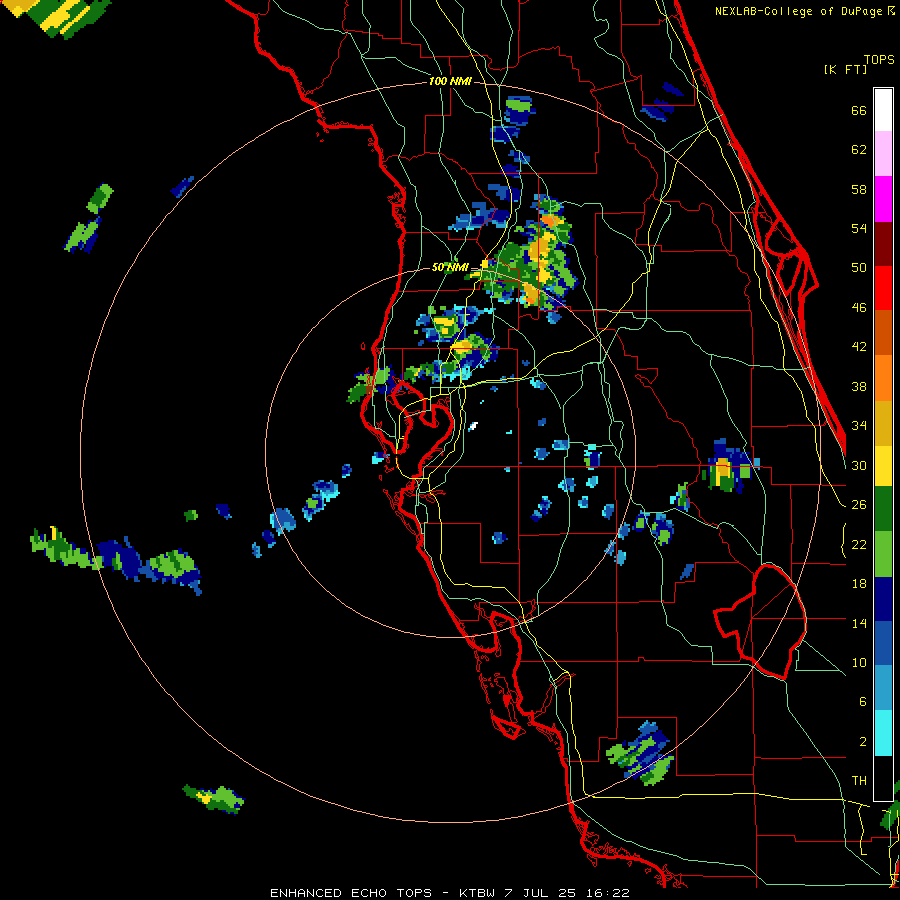Select the dark red legend swatch
This screenshot has width=900, height=900.
pyautogui.click(x=883, y=244)
